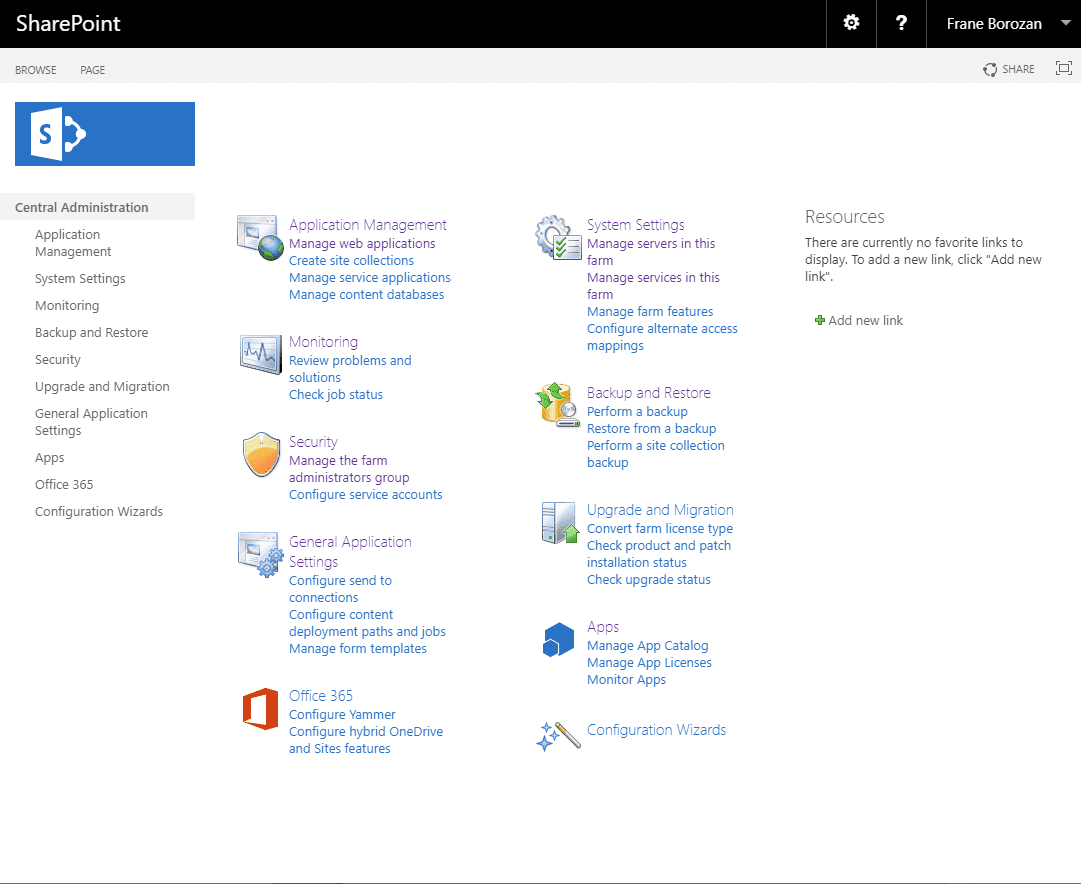Click the Manage content databases link
1081x884 pixels.
366,294
